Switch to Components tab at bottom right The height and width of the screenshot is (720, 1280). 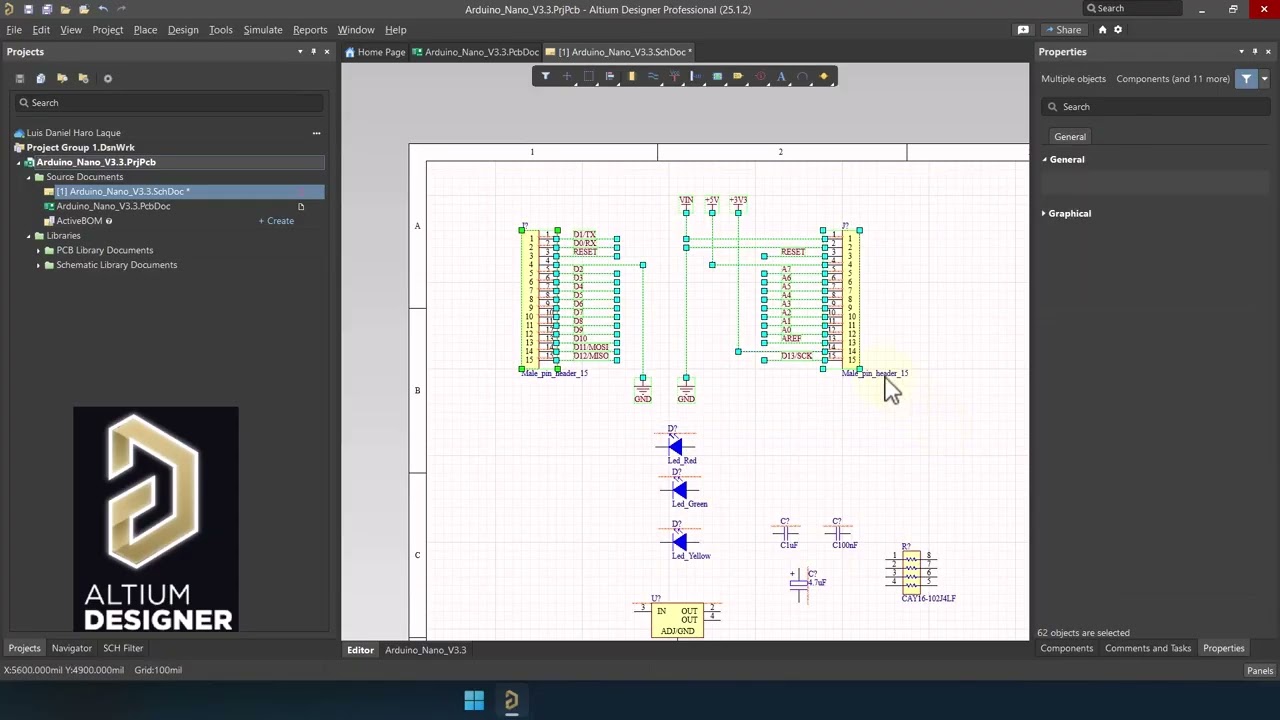click(x=1067, y=648)
